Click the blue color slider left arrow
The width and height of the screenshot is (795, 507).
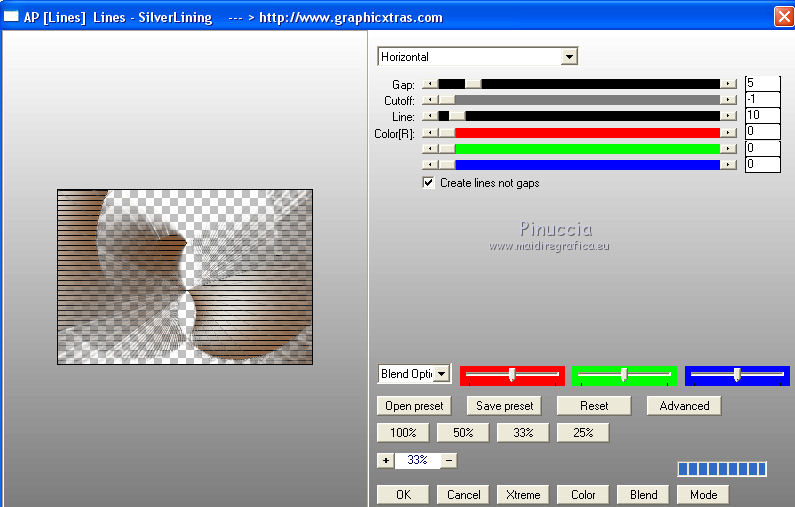430,165
